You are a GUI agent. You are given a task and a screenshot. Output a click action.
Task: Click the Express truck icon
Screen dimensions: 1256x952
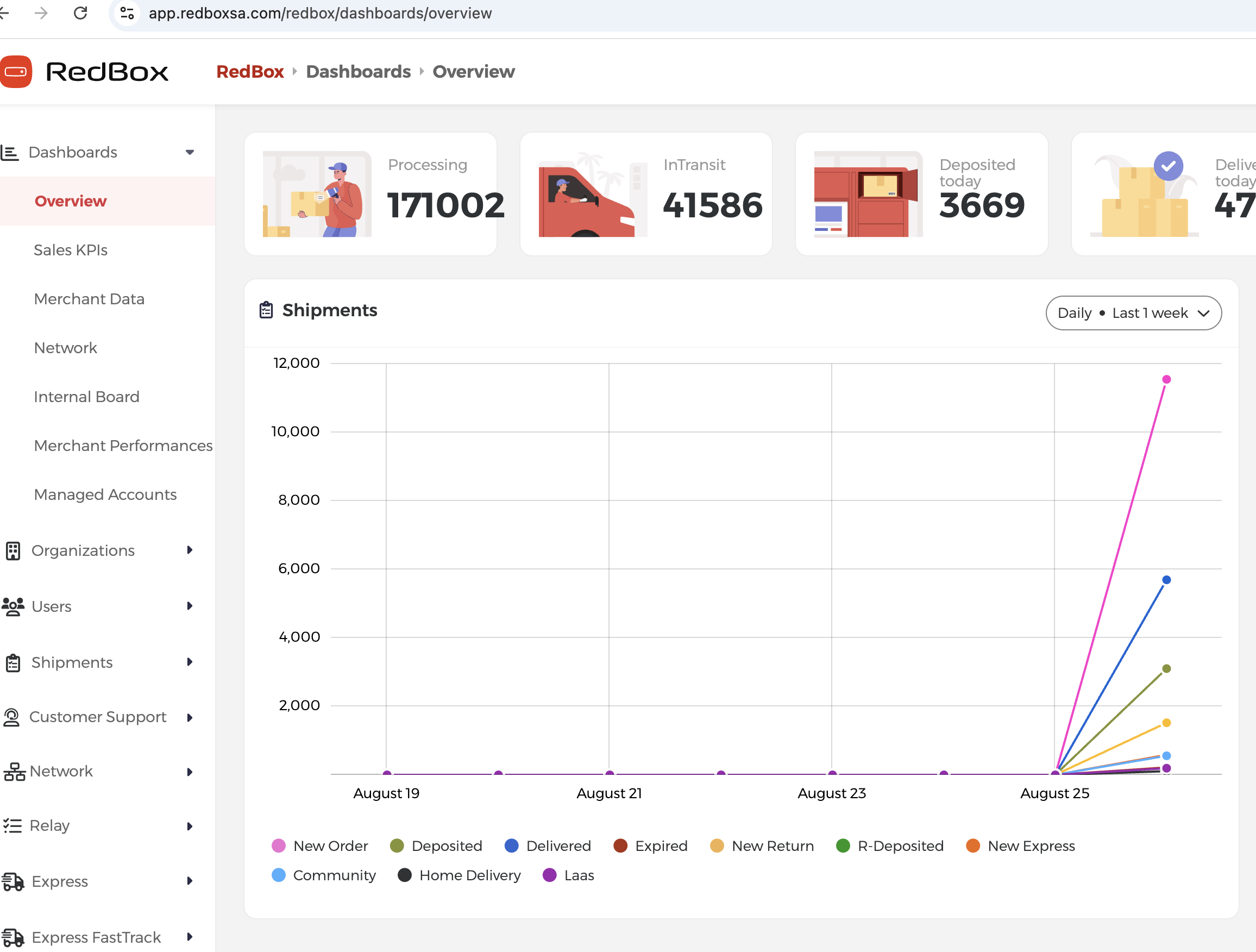pos(12,881)
